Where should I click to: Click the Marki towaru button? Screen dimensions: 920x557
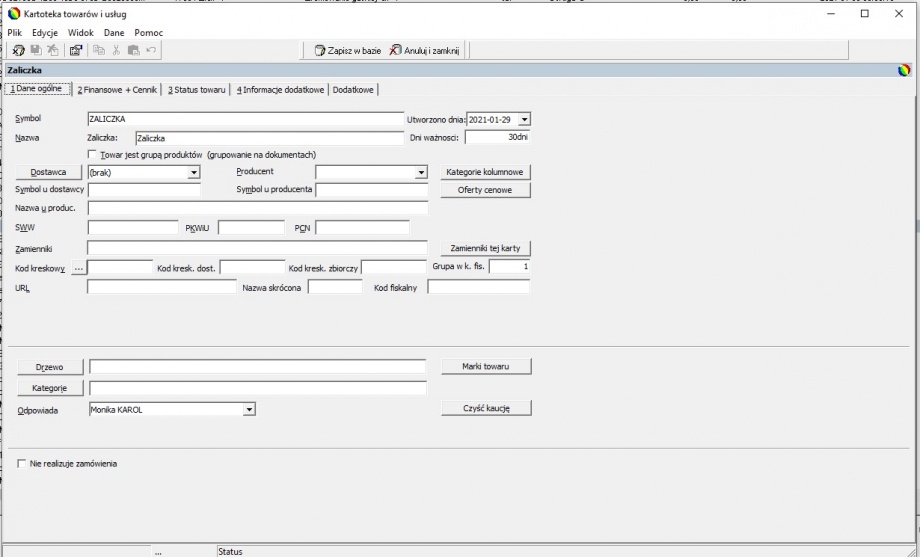[x=486, y=366]
